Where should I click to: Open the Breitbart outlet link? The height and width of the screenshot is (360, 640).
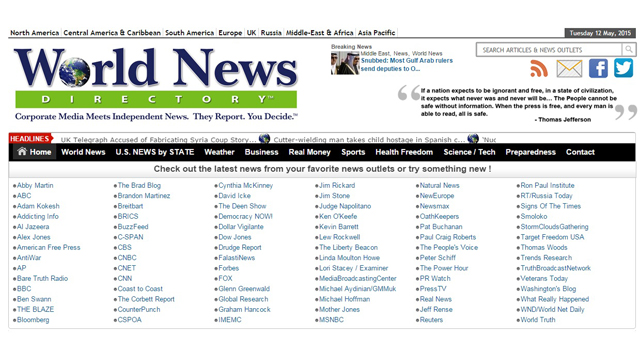coord(130,206)
